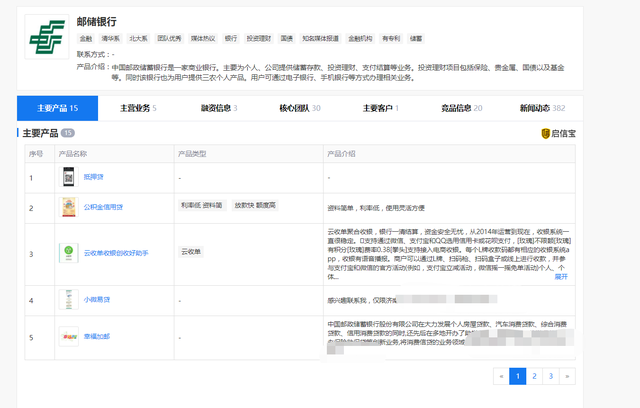
Task: Open the 云收单 product thumbnail icon
Action: [x=69, y=253]
